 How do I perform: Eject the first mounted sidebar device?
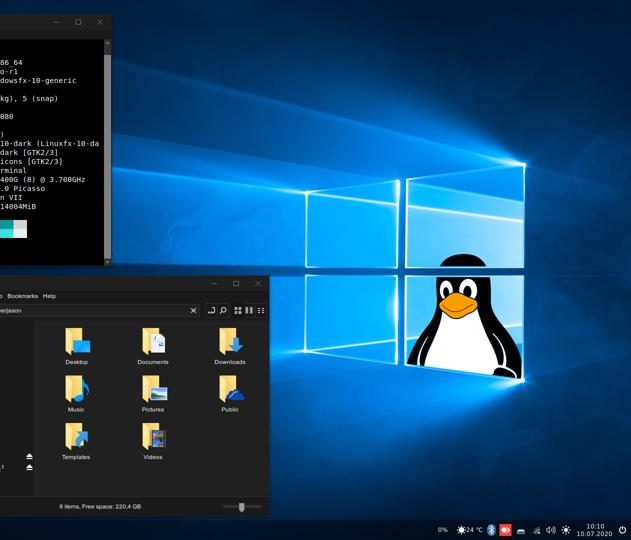click(x=29, y=456)
